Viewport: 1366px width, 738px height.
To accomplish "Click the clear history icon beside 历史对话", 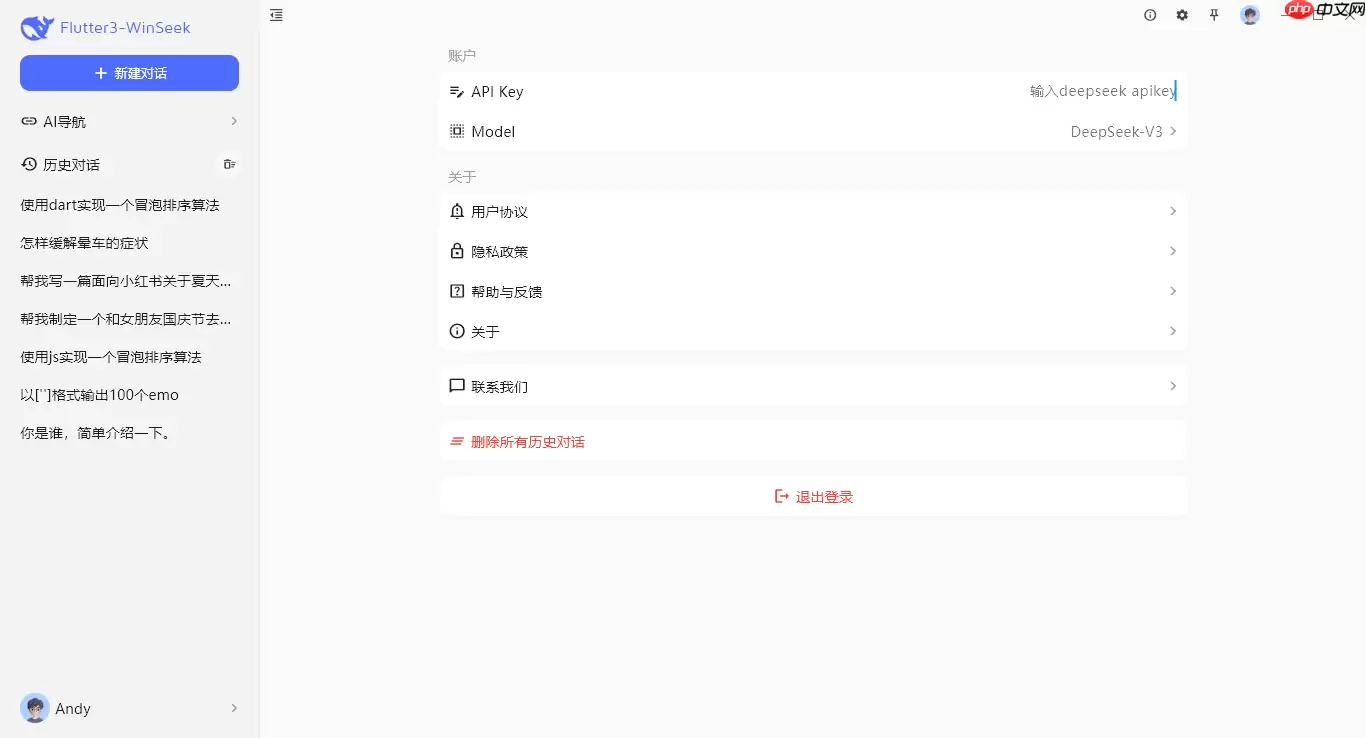I will (229, 164).
